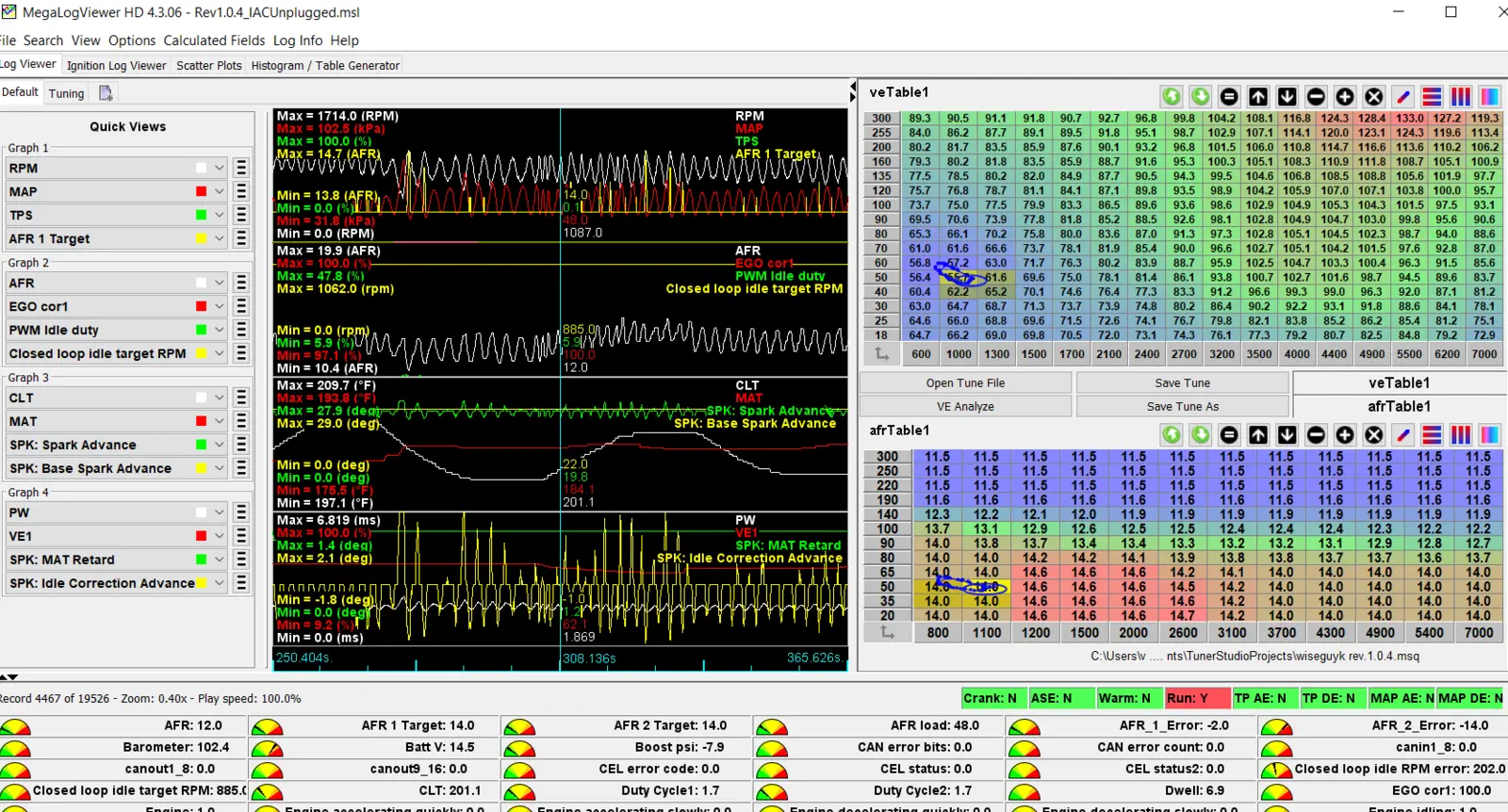Click the green up-arrow icon in veTable1 toolbar
The height and width of the screenshot is (812, 1508).
pos(1172,96)
